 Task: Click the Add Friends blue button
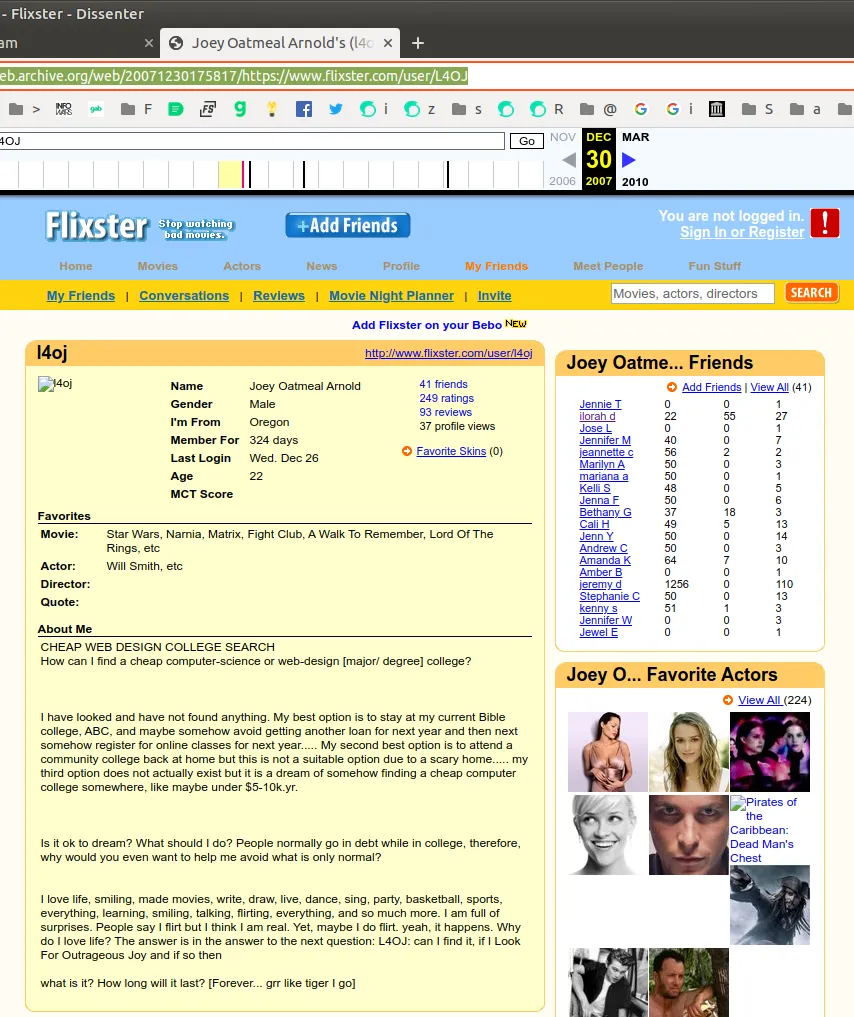pos(348,225)
